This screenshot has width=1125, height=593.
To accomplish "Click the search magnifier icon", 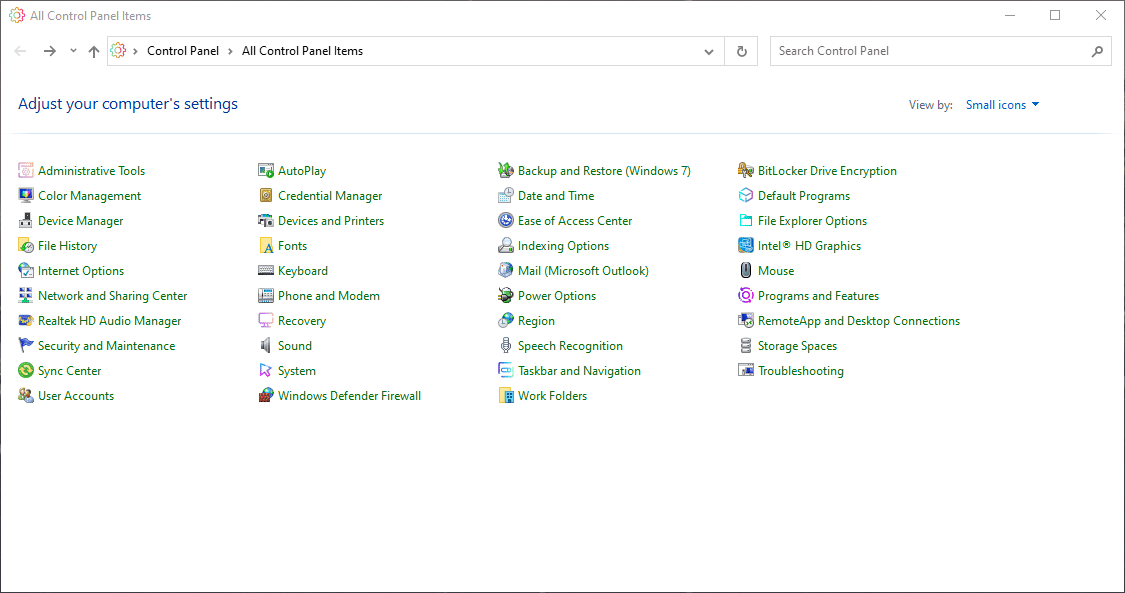I will coord(1097,51).
